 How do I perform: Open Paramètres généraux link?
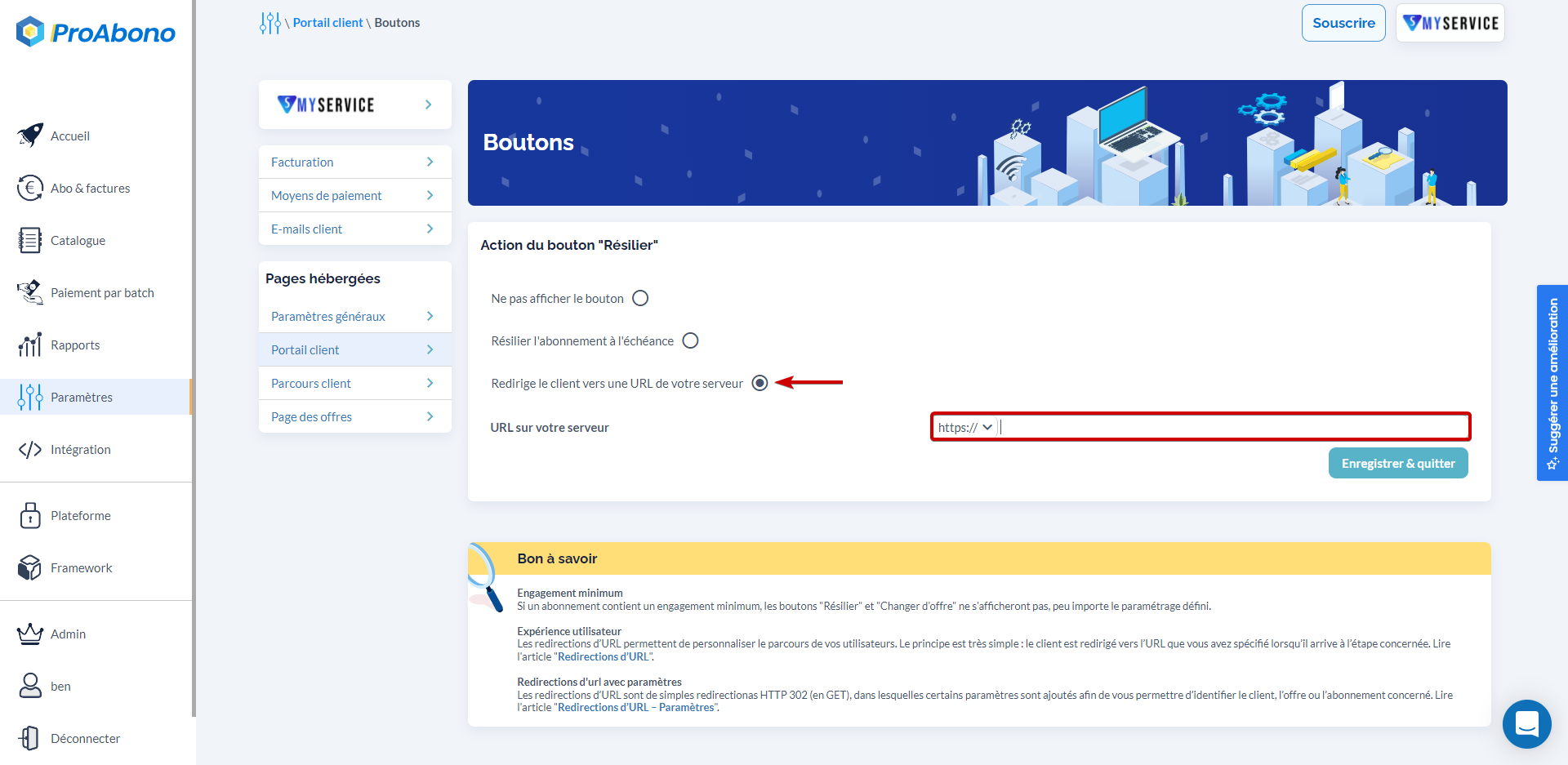[x=327, y=316]
